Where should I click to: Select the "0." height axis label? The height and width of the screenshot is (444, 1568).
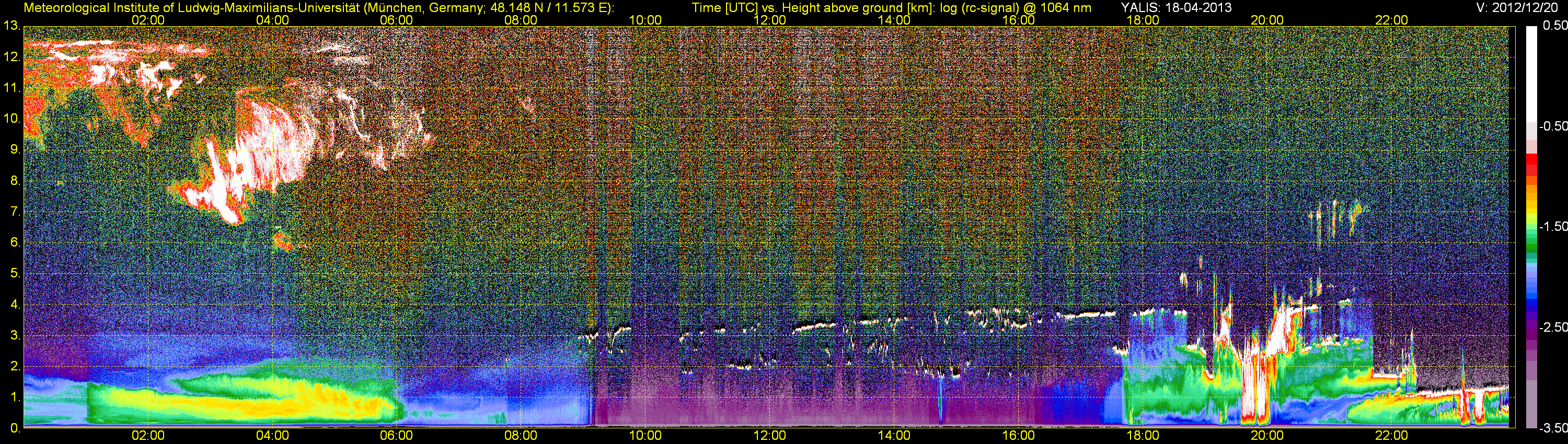(x=15, y=428)
